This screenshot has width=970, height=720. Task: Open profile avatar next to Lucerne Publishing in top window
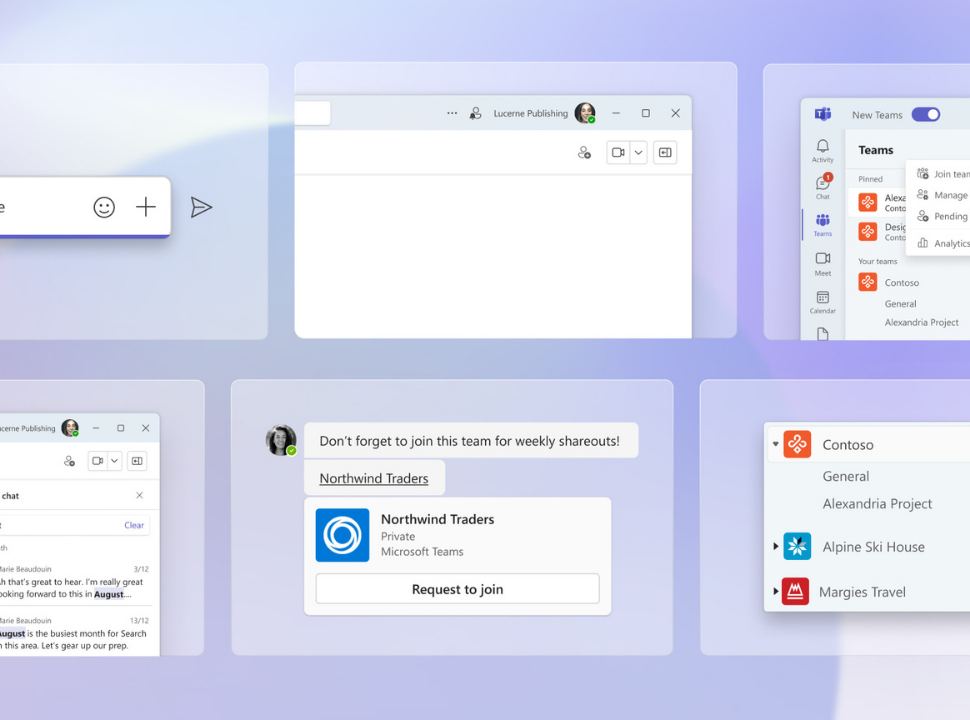tap(585, 113)
